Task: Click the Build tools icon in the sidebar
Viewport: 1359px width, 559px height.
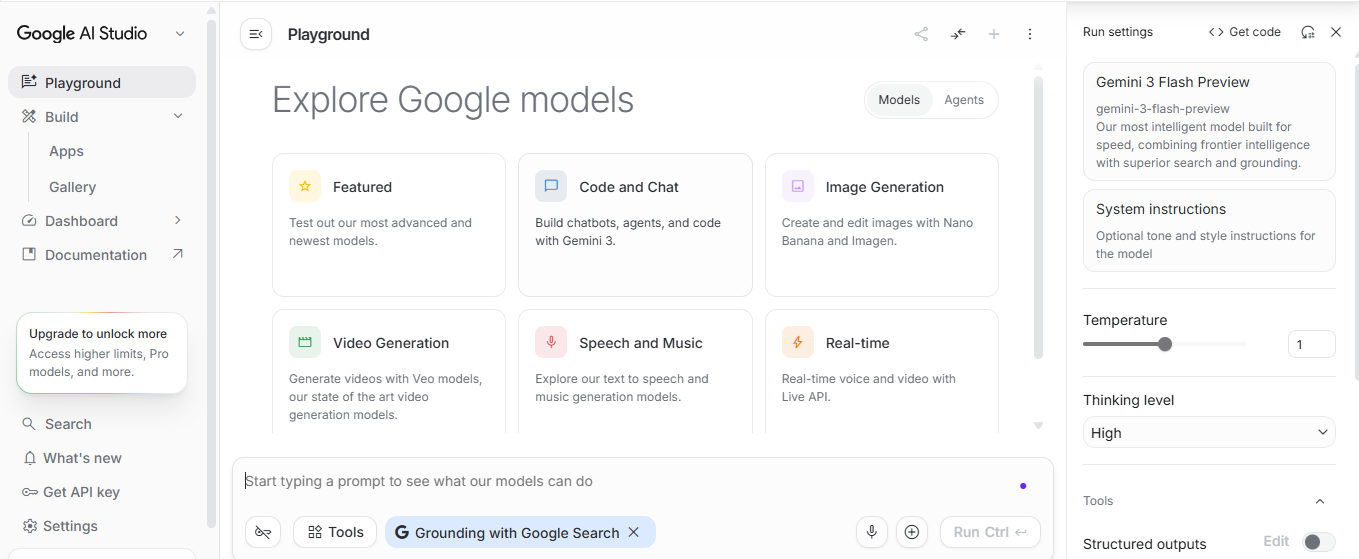Action: [29, 116]
